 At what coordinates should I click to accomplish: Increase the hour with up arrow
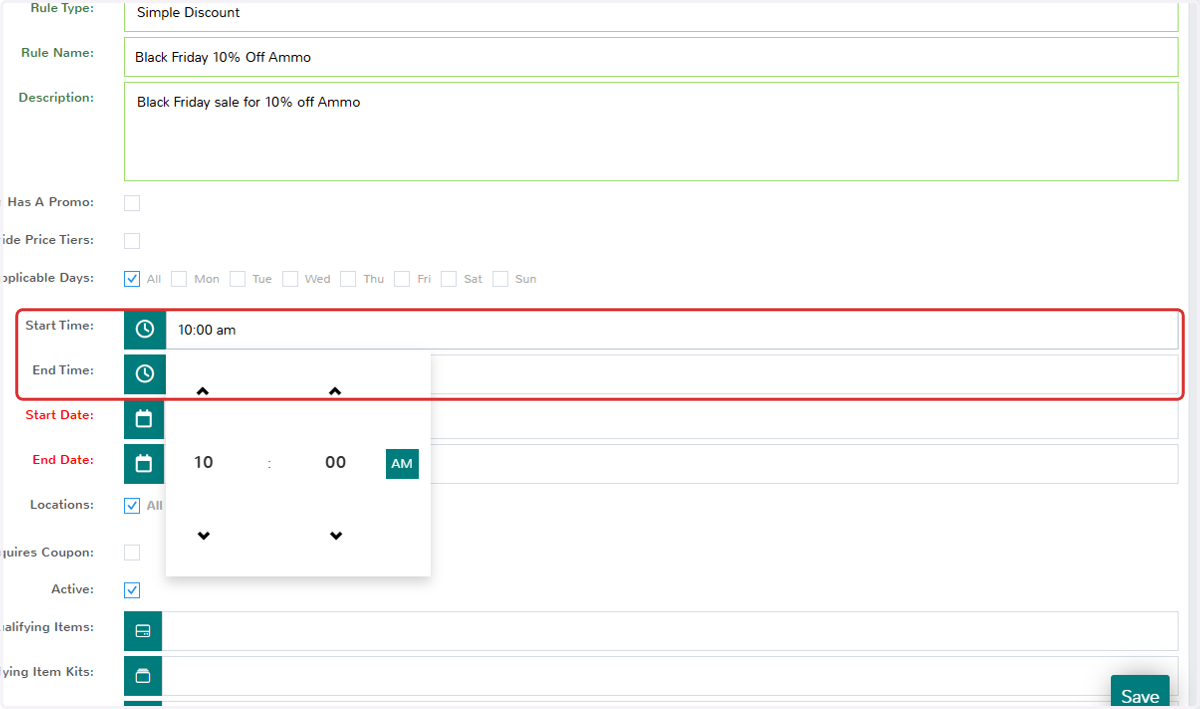[203, 391]
